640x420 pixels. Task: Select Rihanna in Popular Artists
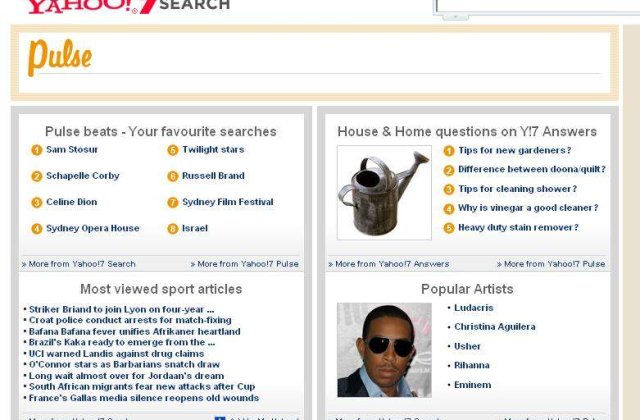click(471, 365)
